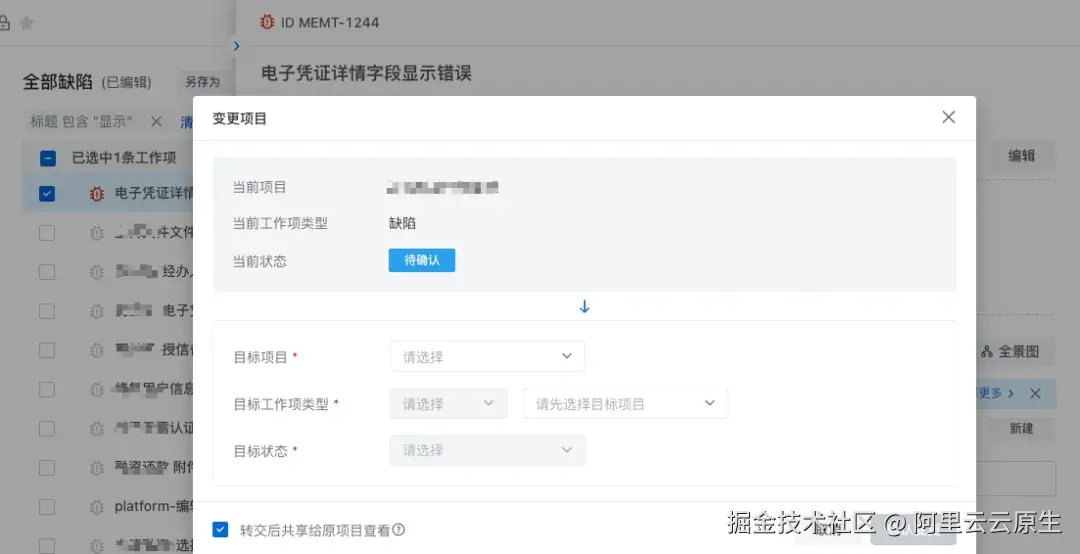Open the 目标工作项类型 请选择 dropdown
This screenshot has width=1080, height=554.
[448, 404]
